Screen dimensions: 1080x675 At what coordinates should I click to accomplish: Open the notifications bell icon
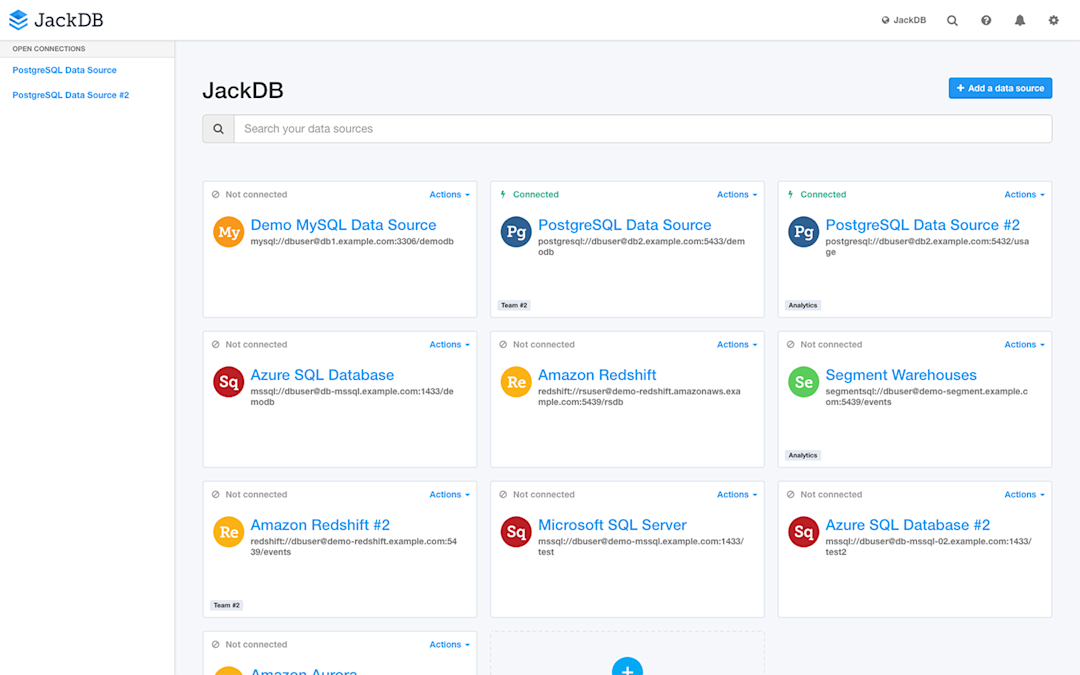(1020, 21)
